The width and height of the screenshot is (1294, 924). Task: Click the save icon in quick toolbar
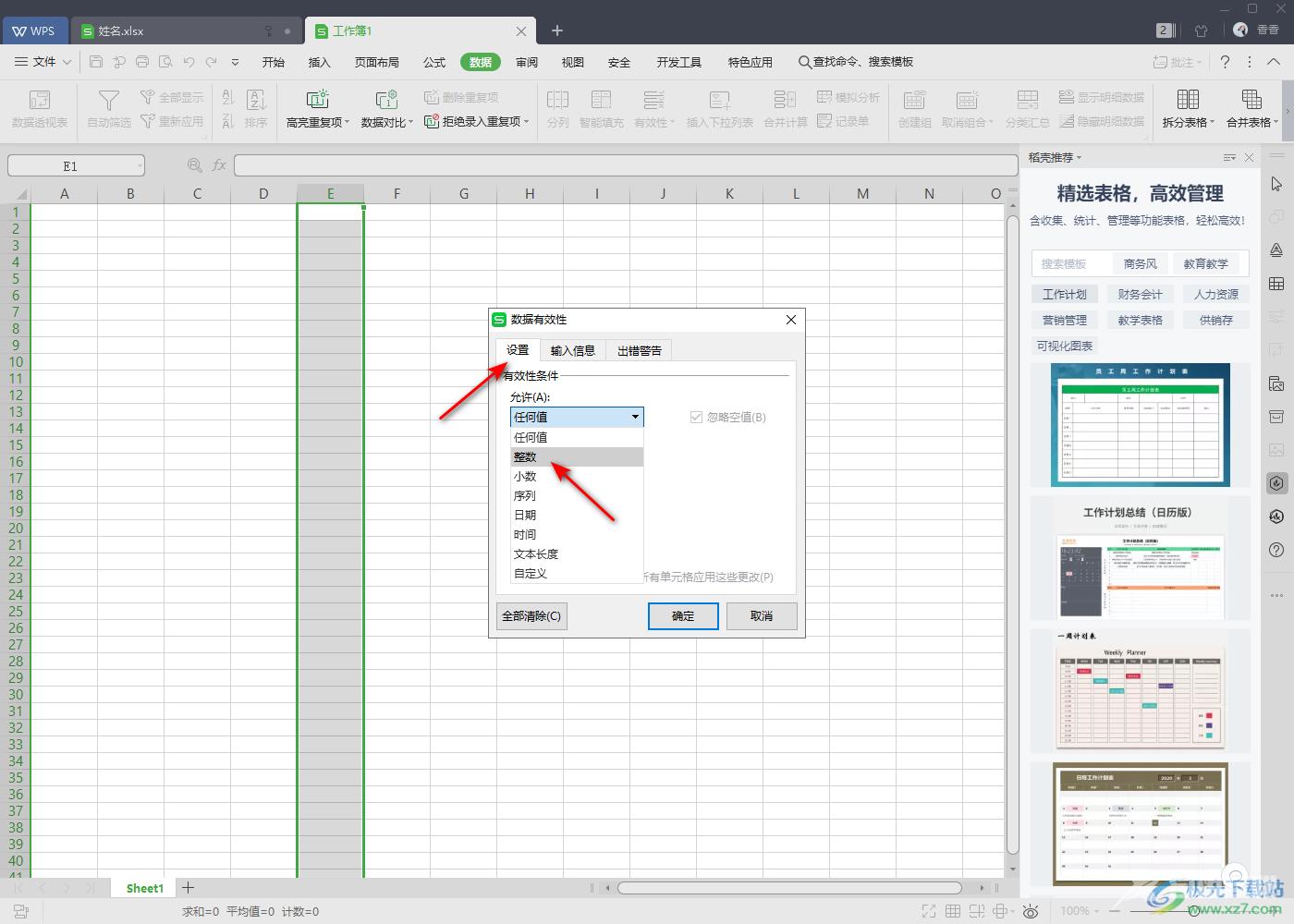[96, 62]
